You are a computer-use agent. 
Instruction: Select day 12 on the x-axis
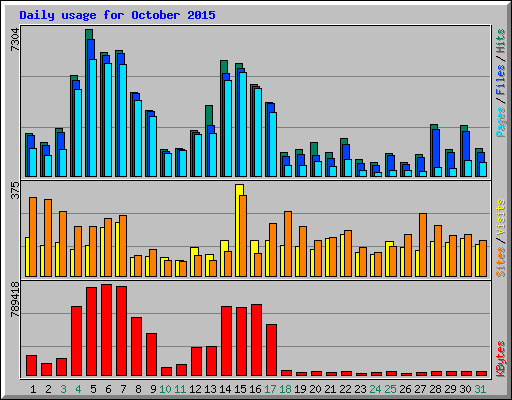pyautogui.click(x=195, y=389)
